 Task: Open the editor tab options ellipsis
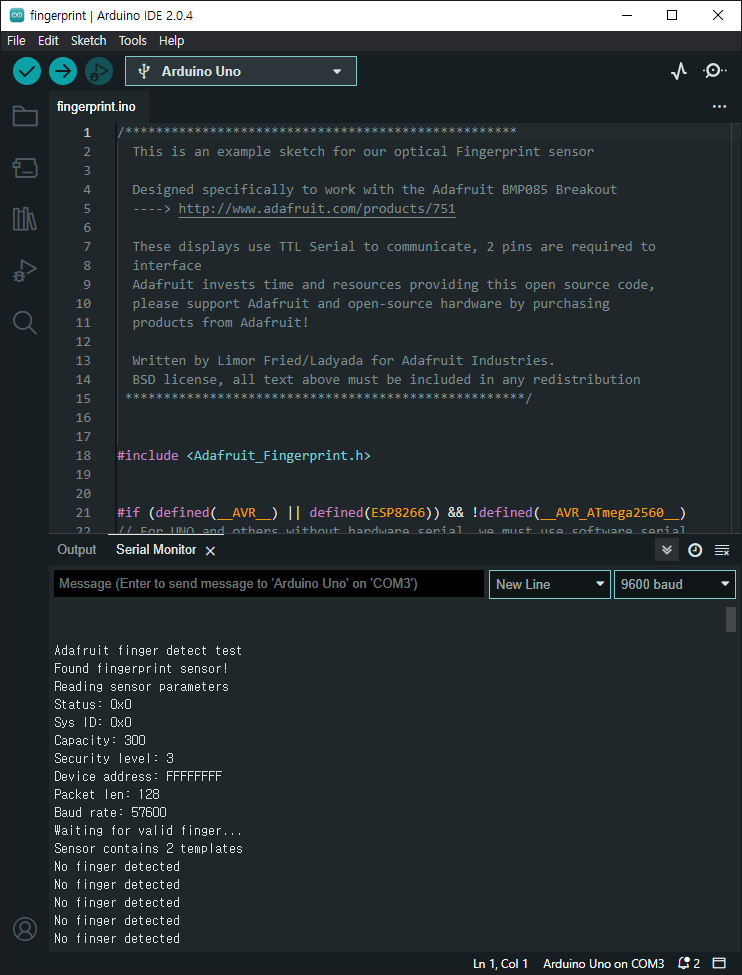click(x=719, y=107)
